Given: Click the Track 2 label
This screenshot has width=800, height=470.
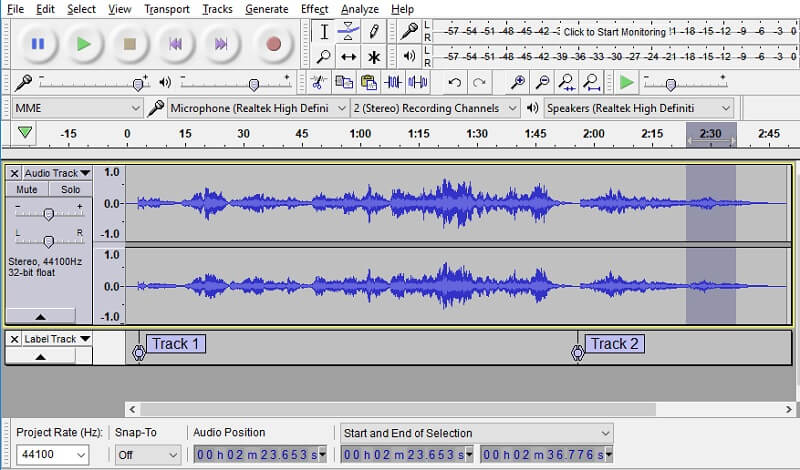Looking at the screenshot, I should click(614, 344).
